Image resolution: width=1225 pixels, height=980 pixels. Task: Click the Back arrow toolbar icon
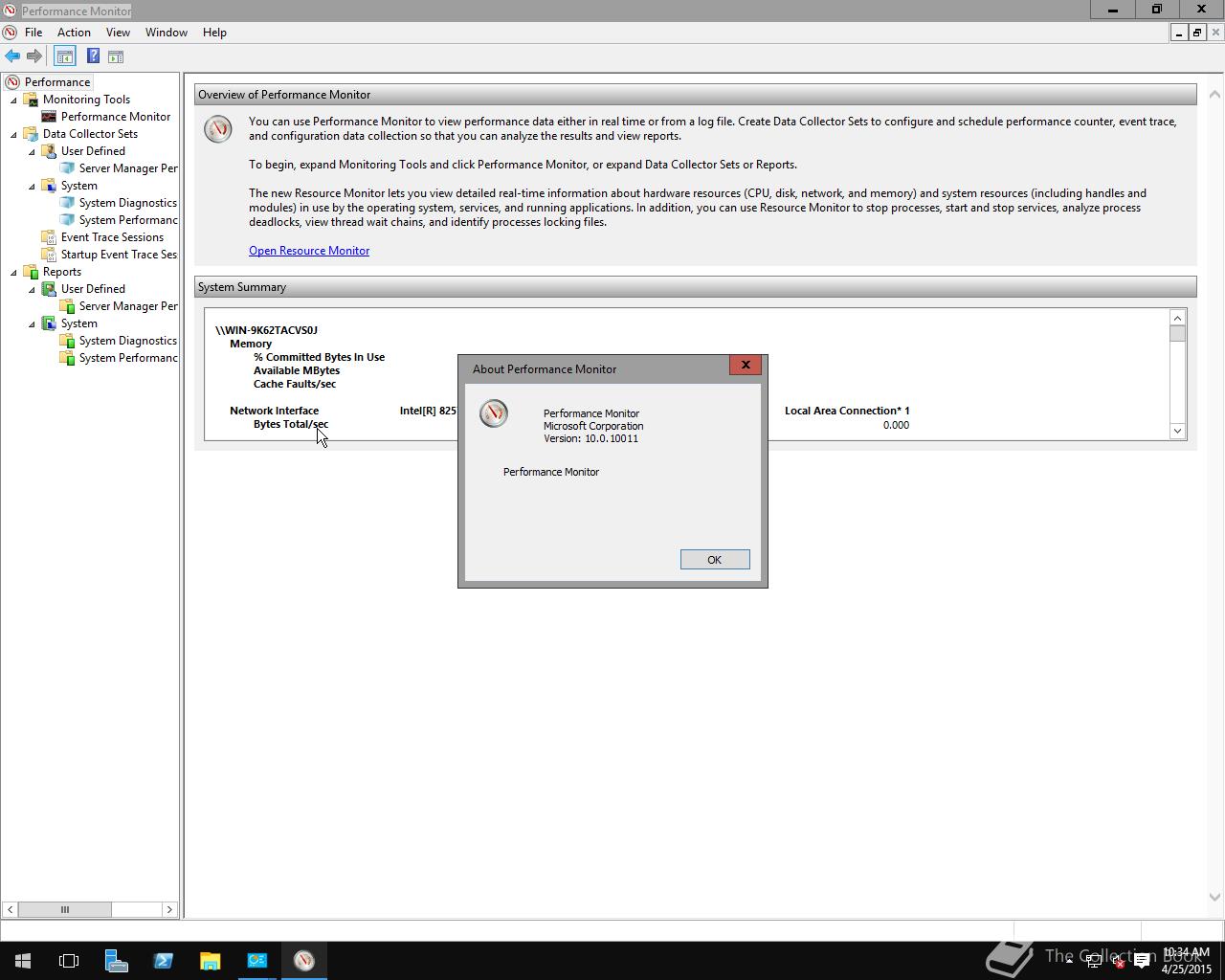coord(12,56)
